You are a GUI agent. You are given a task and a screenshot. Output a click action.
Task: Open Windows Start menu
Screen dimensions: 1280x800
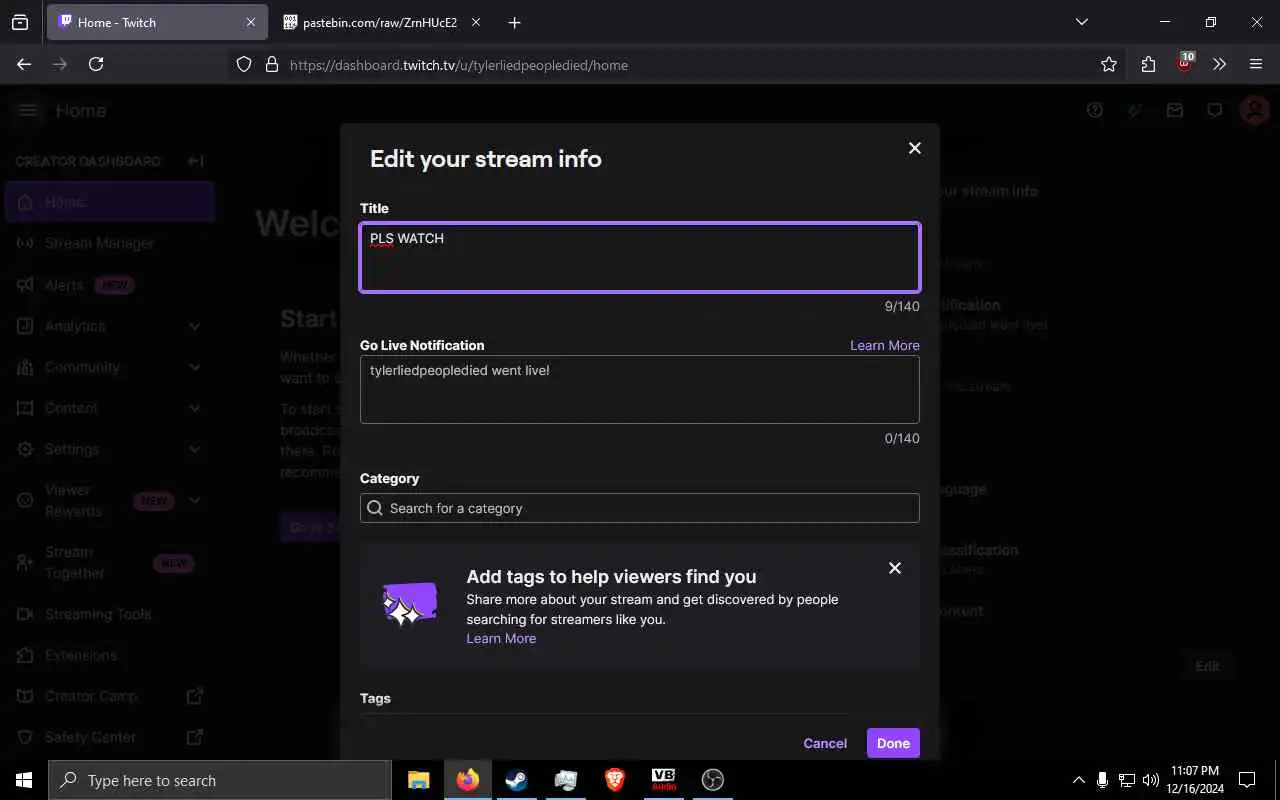24,780
